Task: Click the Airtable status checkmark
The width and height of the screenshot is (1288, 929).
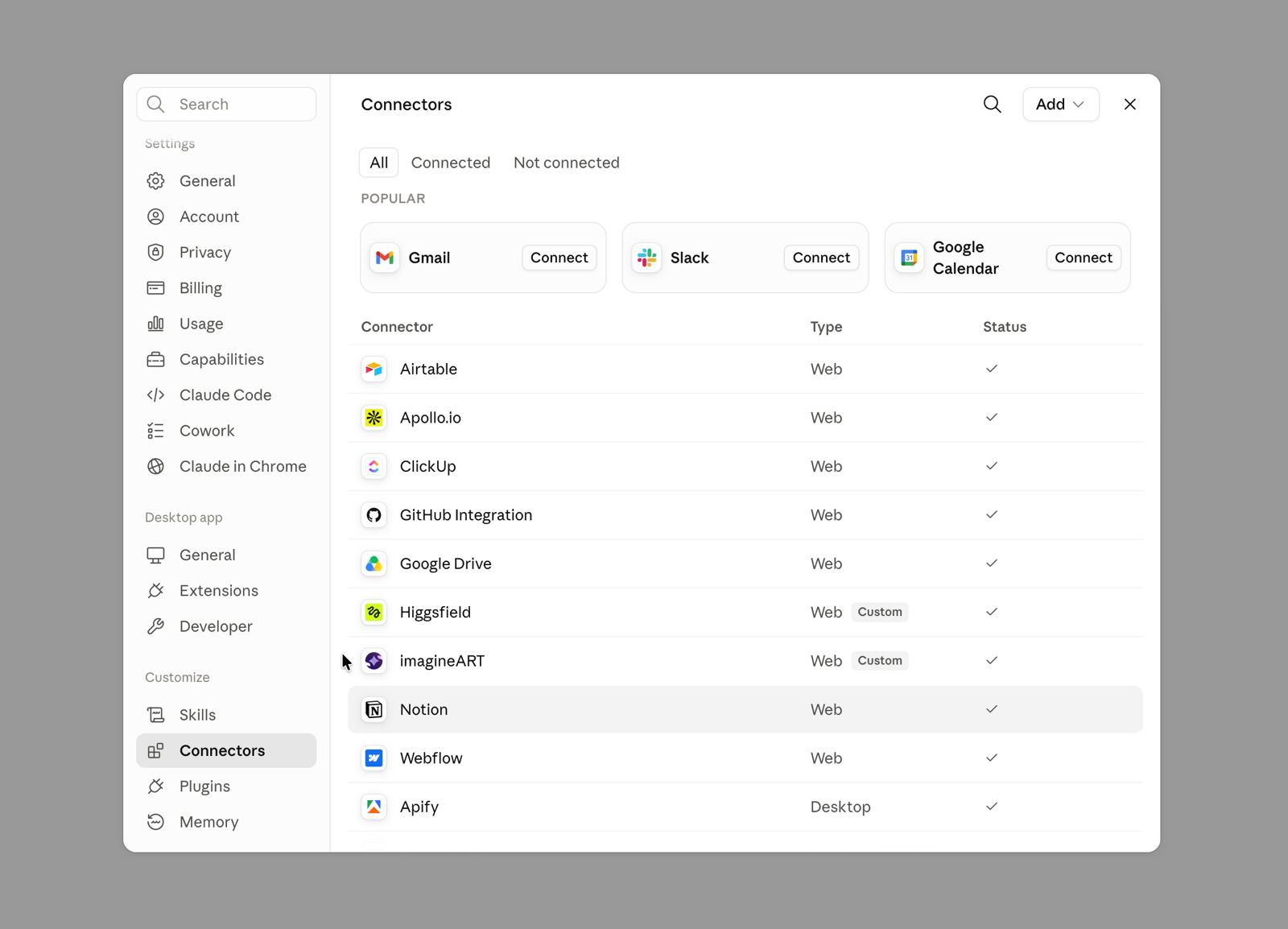Action: [992, 369]
